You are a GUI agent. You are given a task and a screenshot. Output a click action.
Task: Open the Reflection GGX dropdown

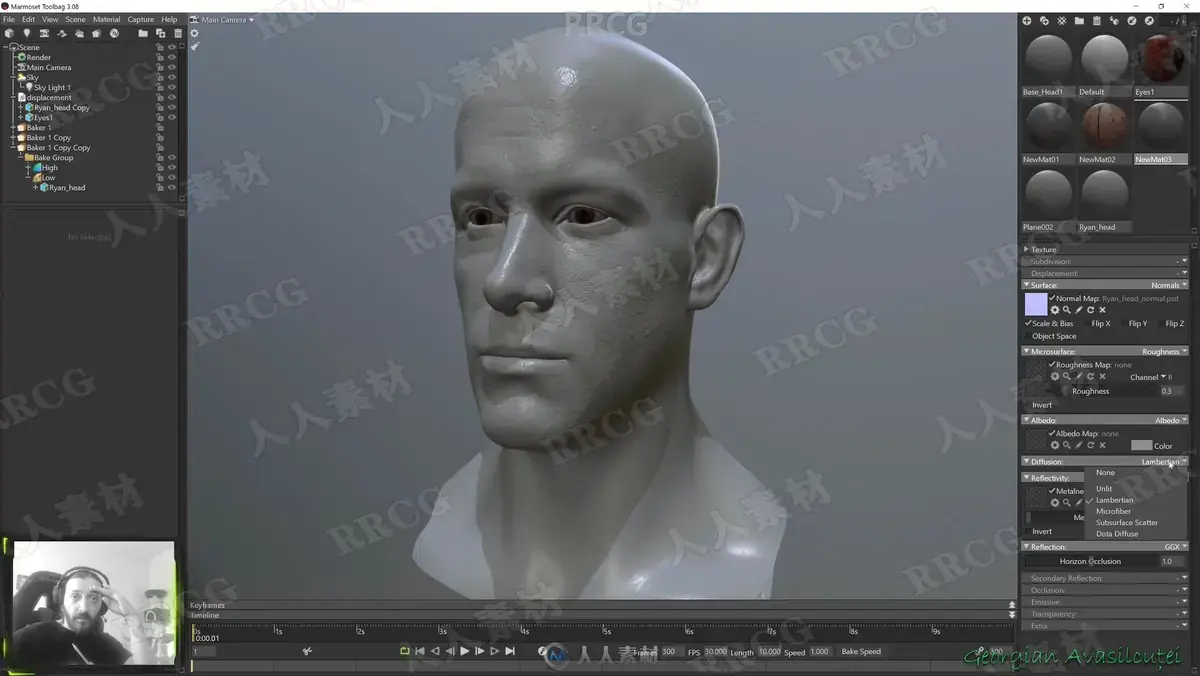click(x=1176, y=547)
